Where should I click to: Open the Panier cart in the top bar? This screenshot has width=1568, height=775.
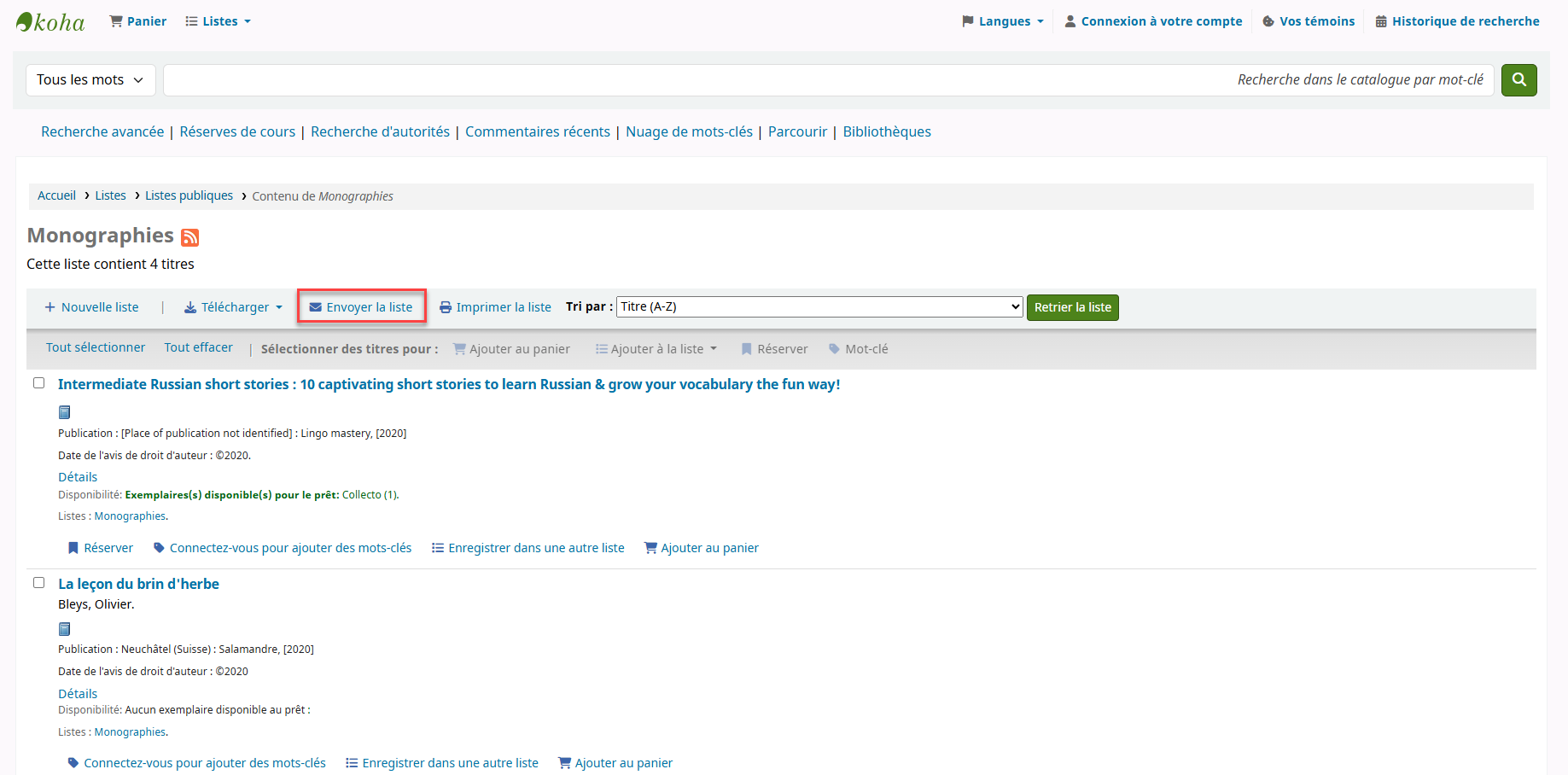[x=138, y=21]
